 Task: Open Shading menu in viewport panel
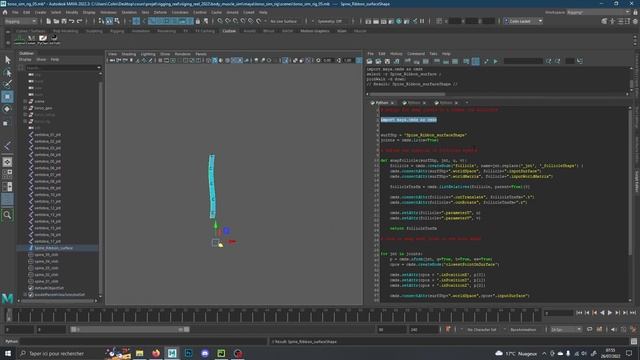[x=129, y=54]
